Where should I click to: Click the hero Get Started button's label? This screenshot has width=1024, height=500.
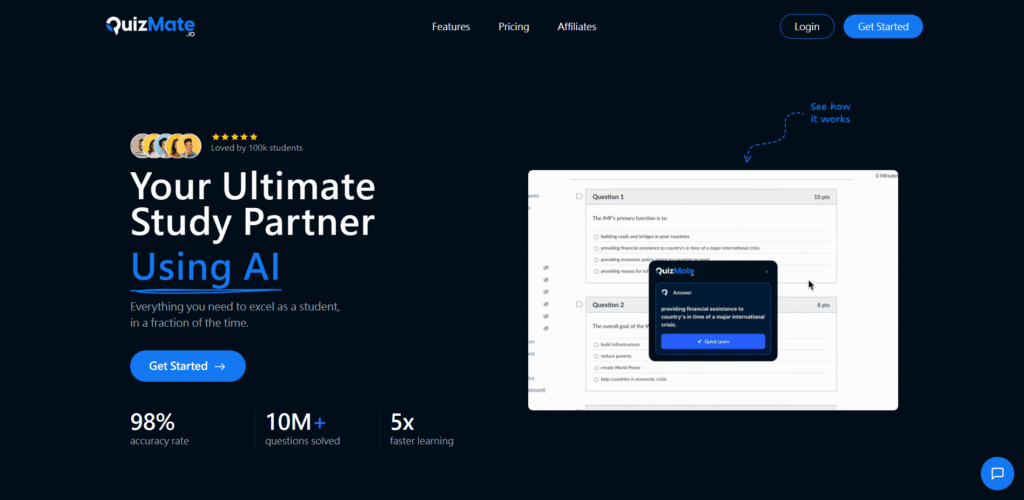pyautogui.click(x=178, y=366)
